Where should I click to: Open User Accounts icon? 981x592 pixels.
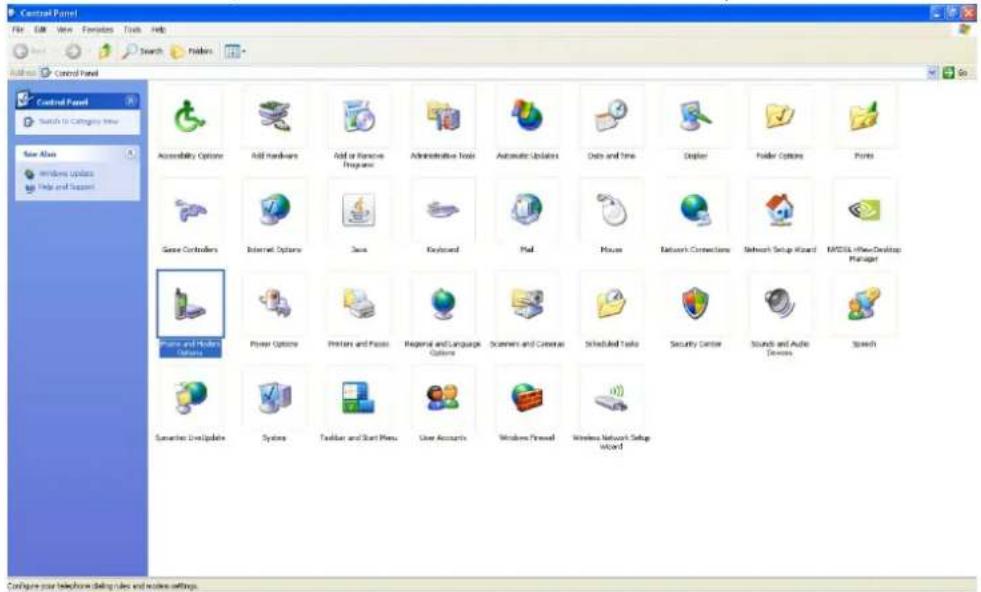click(x=443, y=398)
